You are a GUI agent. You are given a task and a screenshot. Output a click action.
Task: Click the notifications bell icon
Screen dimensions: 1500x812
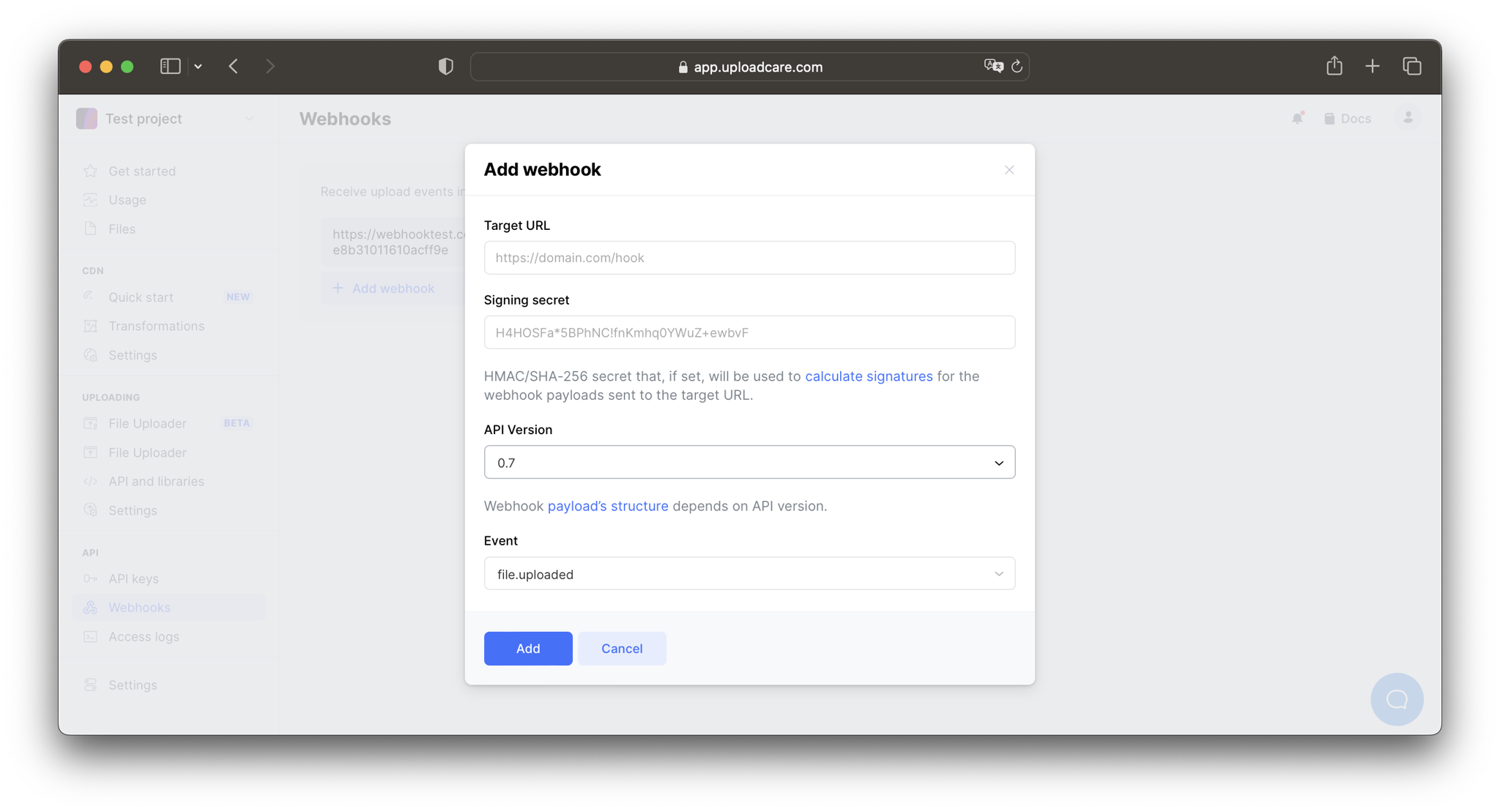(1297, 119)
